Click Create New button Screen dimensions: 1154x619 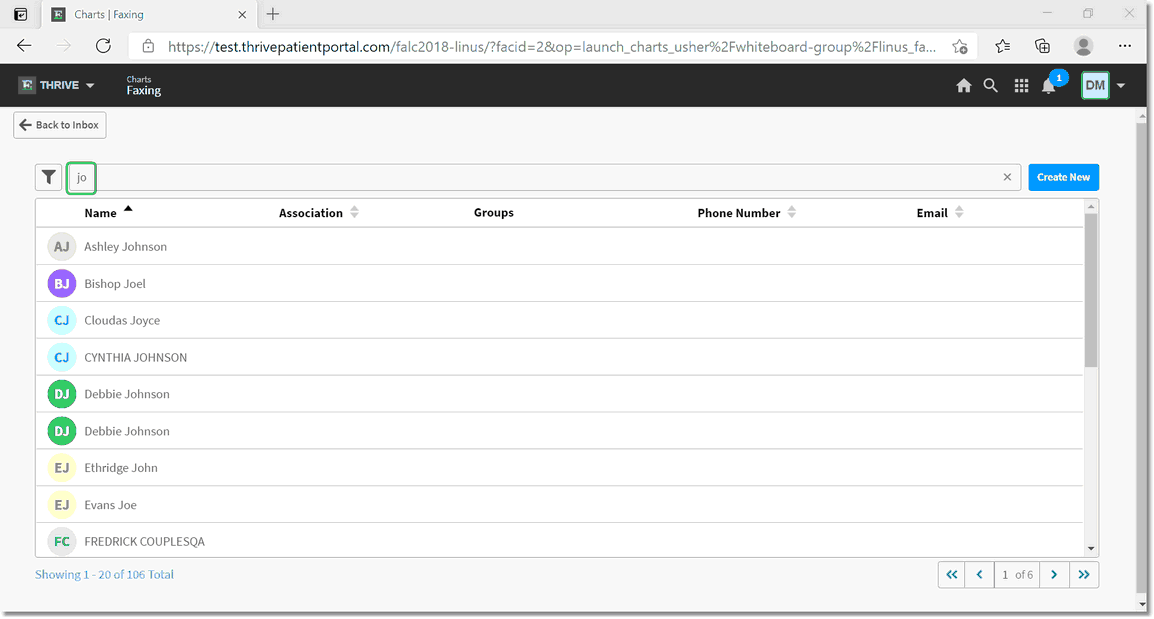1063,177
